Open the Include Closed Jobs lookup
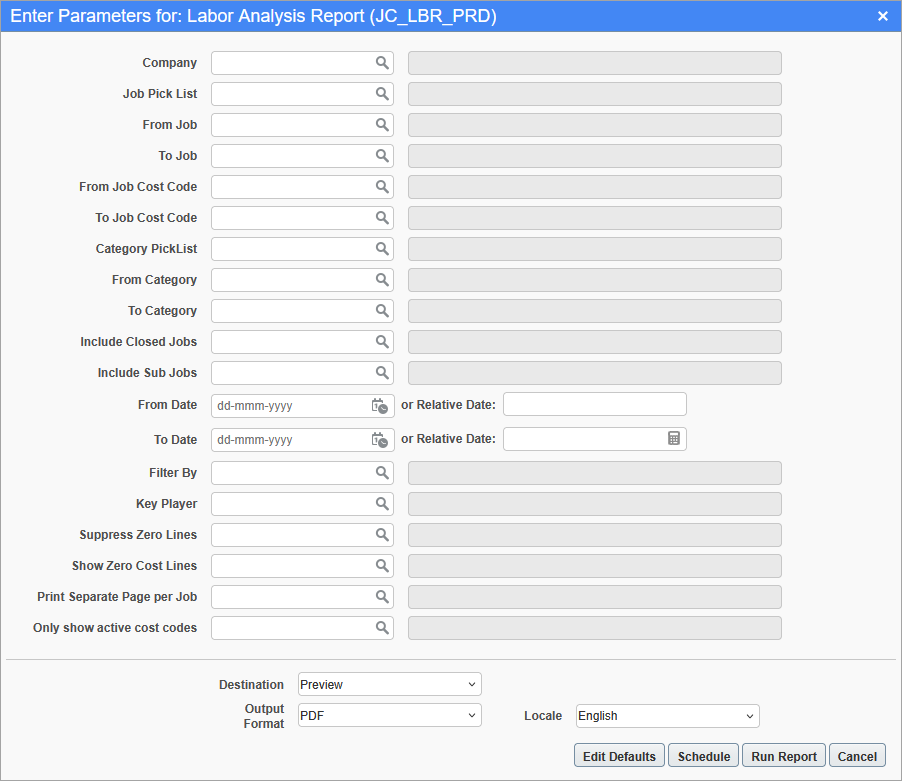This screenshot has width=902, height=781. (382, 341)
